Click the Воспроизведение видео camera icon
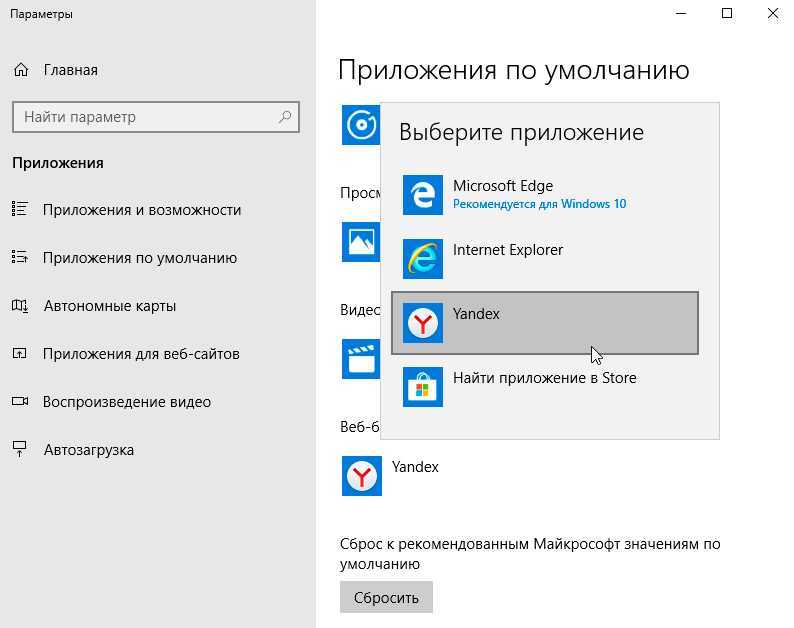This screenshot has width=794, height=628. (20, 401)
